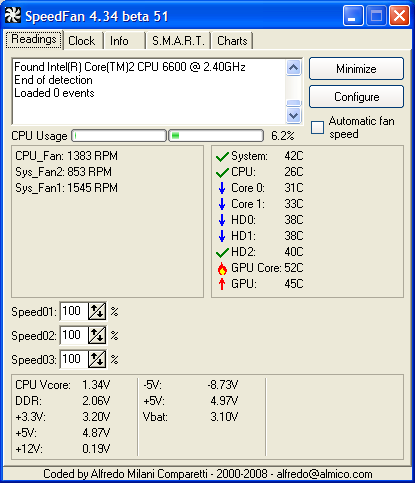Open the Configure dialog button
This screenshot has height=483, width=415.
pyautogui.click(x=356, y=97)
